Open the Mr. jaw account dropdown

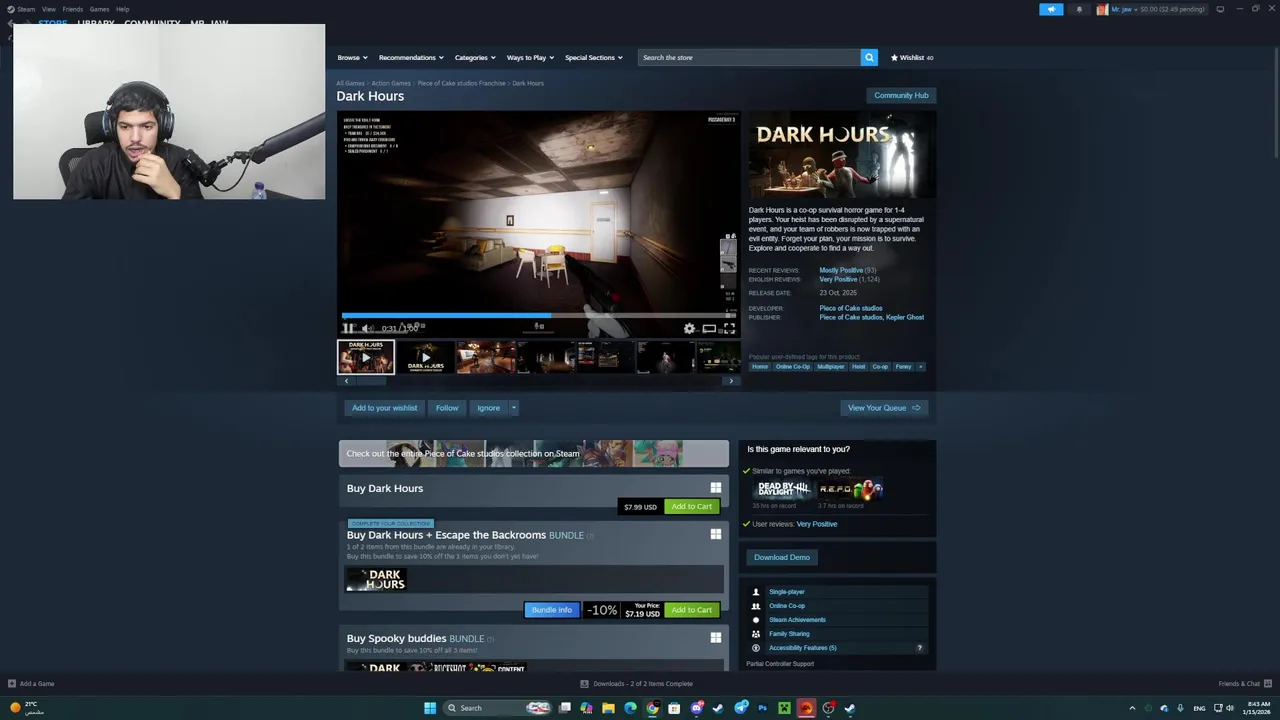click(1152, 9)
